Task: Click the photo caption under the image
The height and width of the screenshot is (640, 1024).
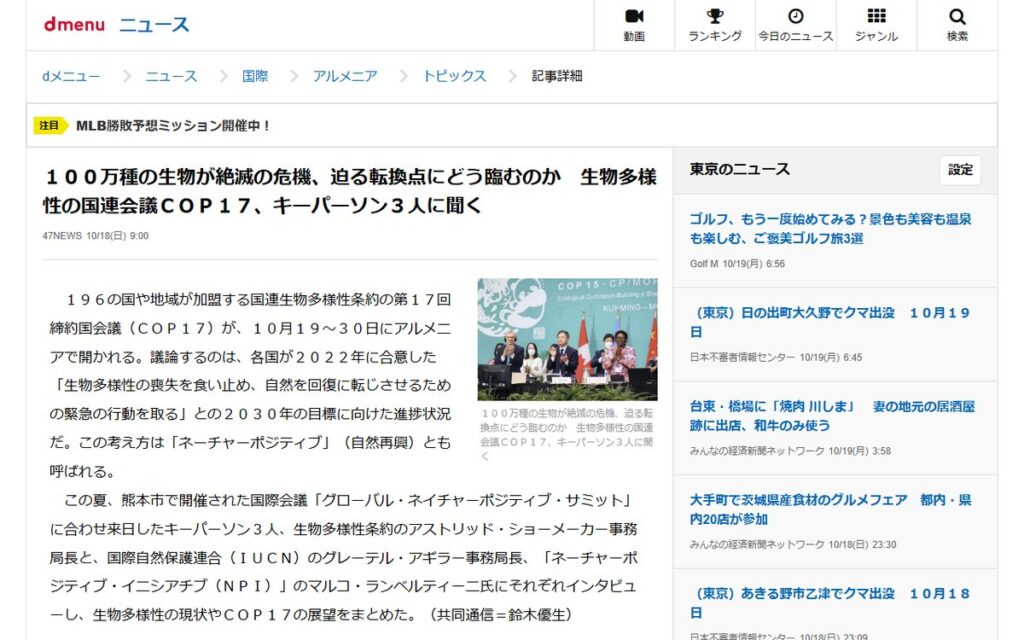Action: click(568, 434)
